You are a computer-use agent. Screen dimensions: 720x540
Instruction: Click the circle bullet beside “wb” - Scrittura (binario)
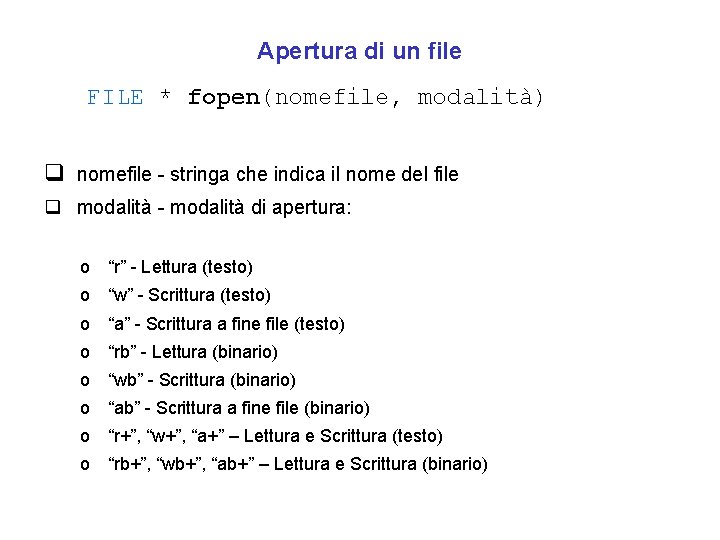coord(86,380)
